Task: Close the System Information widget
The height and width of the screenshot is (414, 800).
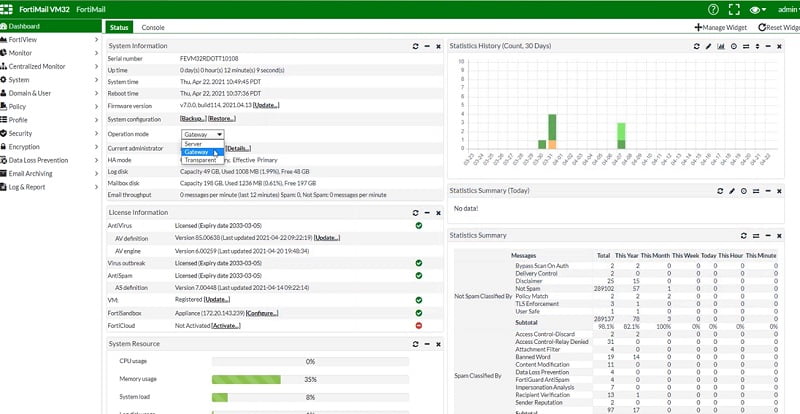Action: pos(438,46)
